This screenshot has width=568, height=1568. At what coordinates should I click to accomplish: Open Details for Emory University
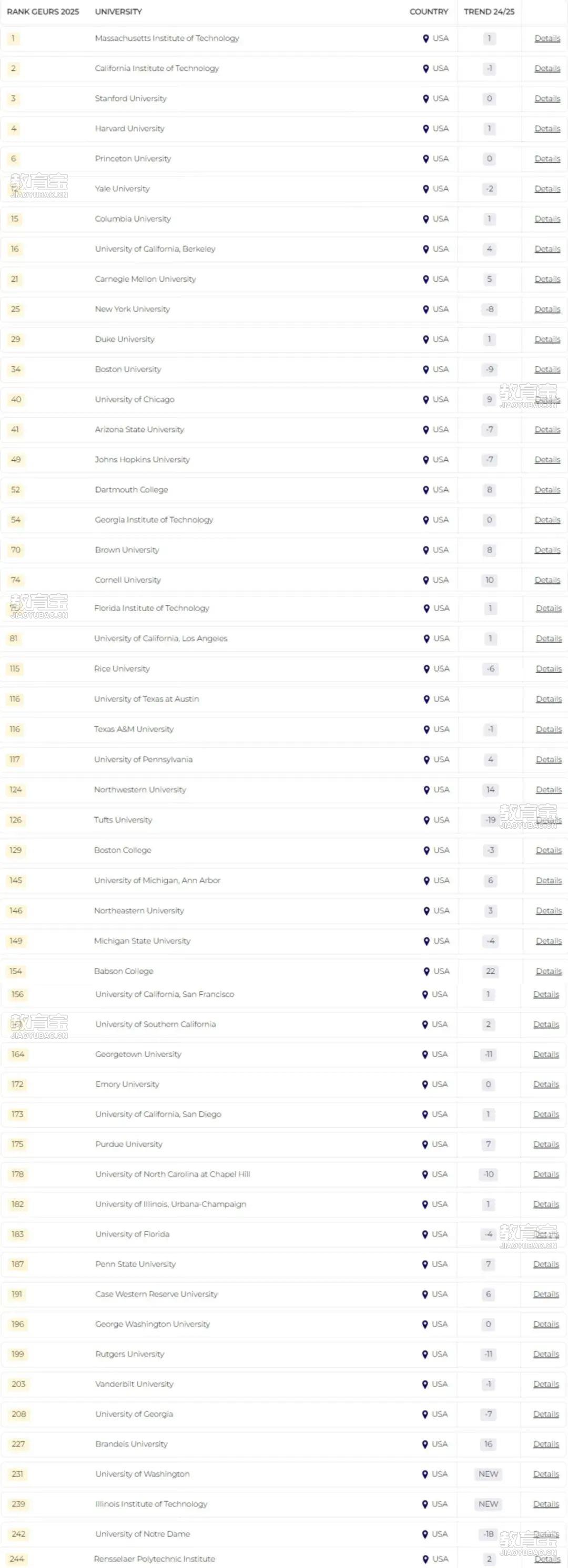pyautogui.click(x=546, y=1084)
